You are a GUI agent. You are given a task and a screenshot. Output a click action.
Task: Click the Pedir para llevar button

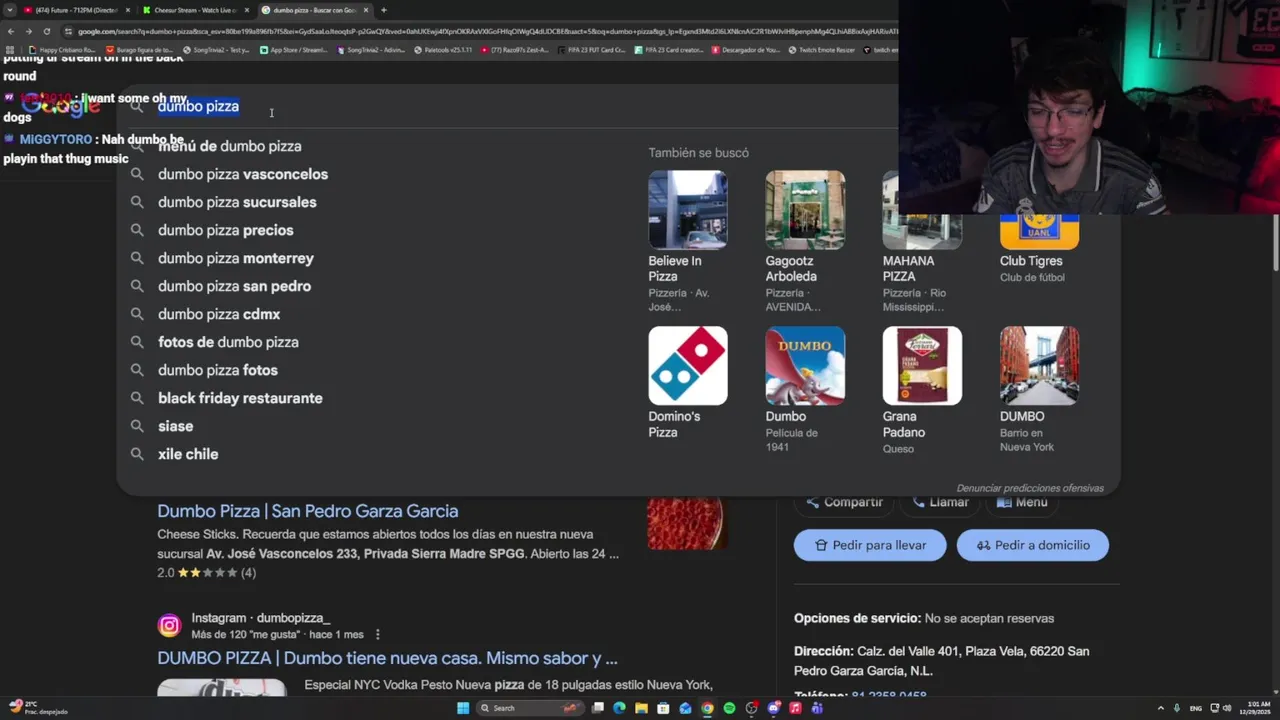click(x=870, y=545)
